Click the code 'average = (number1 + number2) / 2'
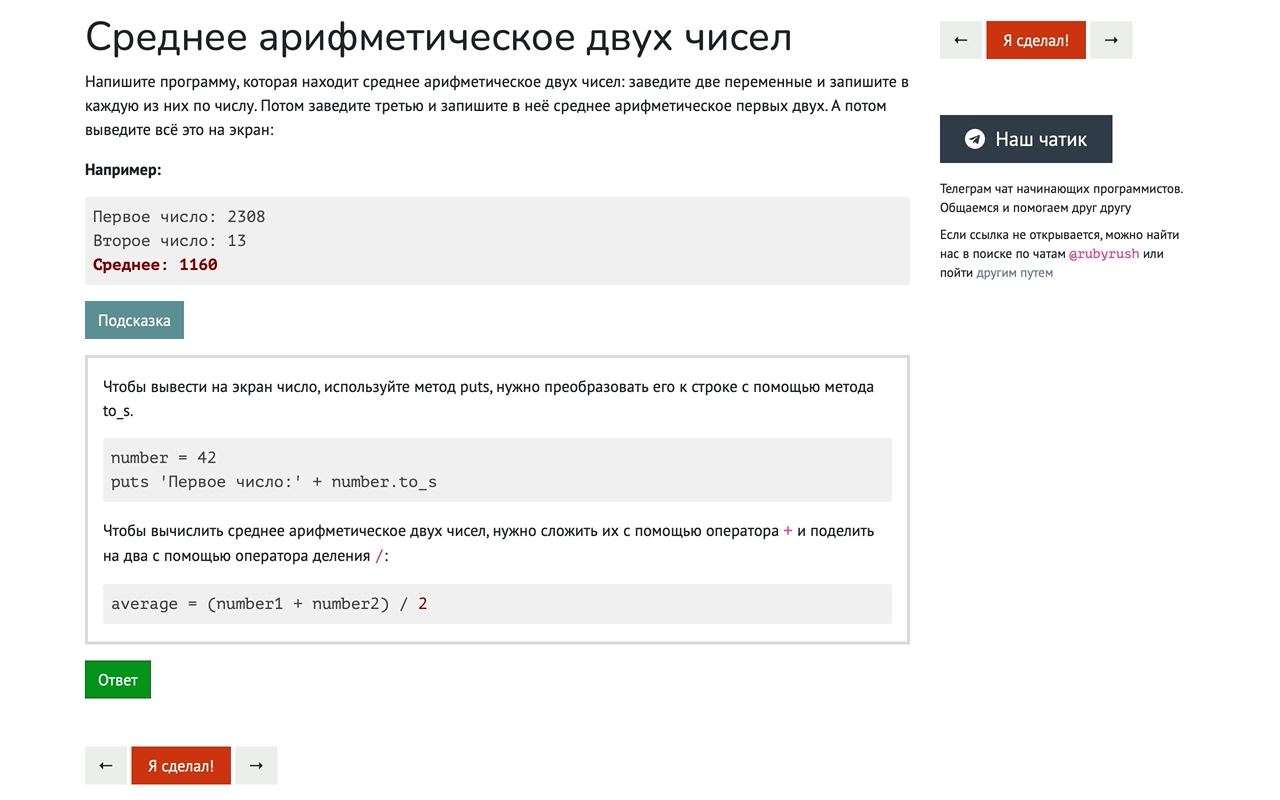Screen dimensions: 1280x800 (269, 603)
